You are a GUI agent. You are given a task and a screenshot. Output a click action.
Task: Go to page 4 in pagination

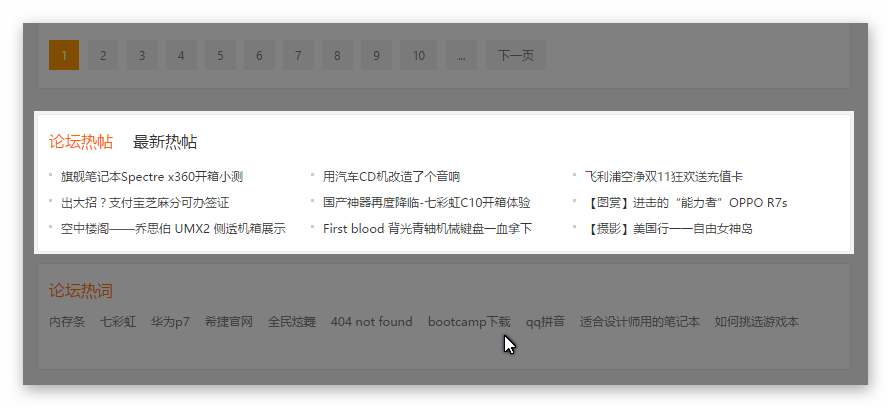(x=181, y=55)
